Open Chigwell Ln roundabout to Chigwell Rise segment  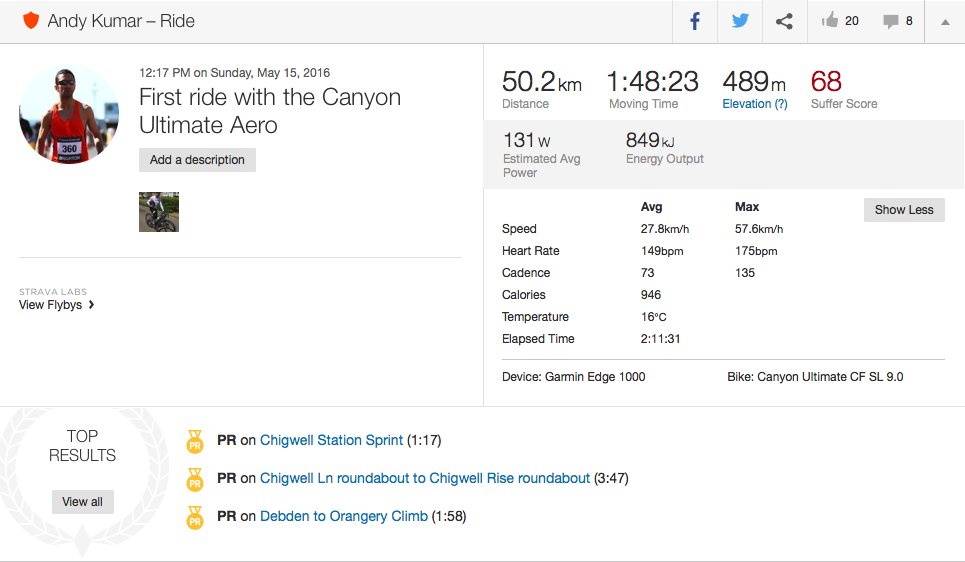[425, 478]
